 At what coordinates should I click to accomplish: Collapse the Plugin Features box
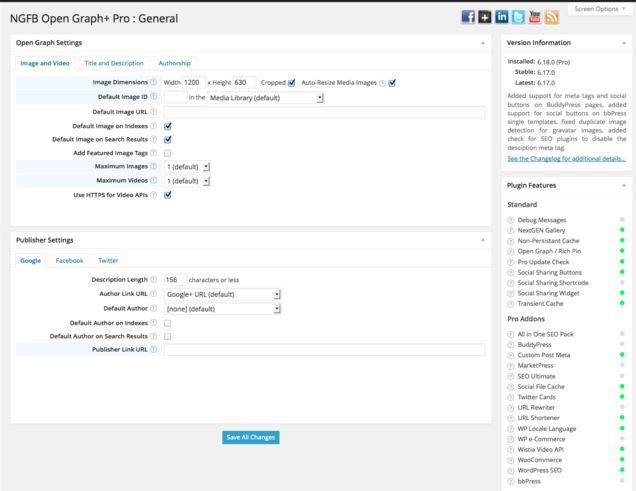pos(624,185)
